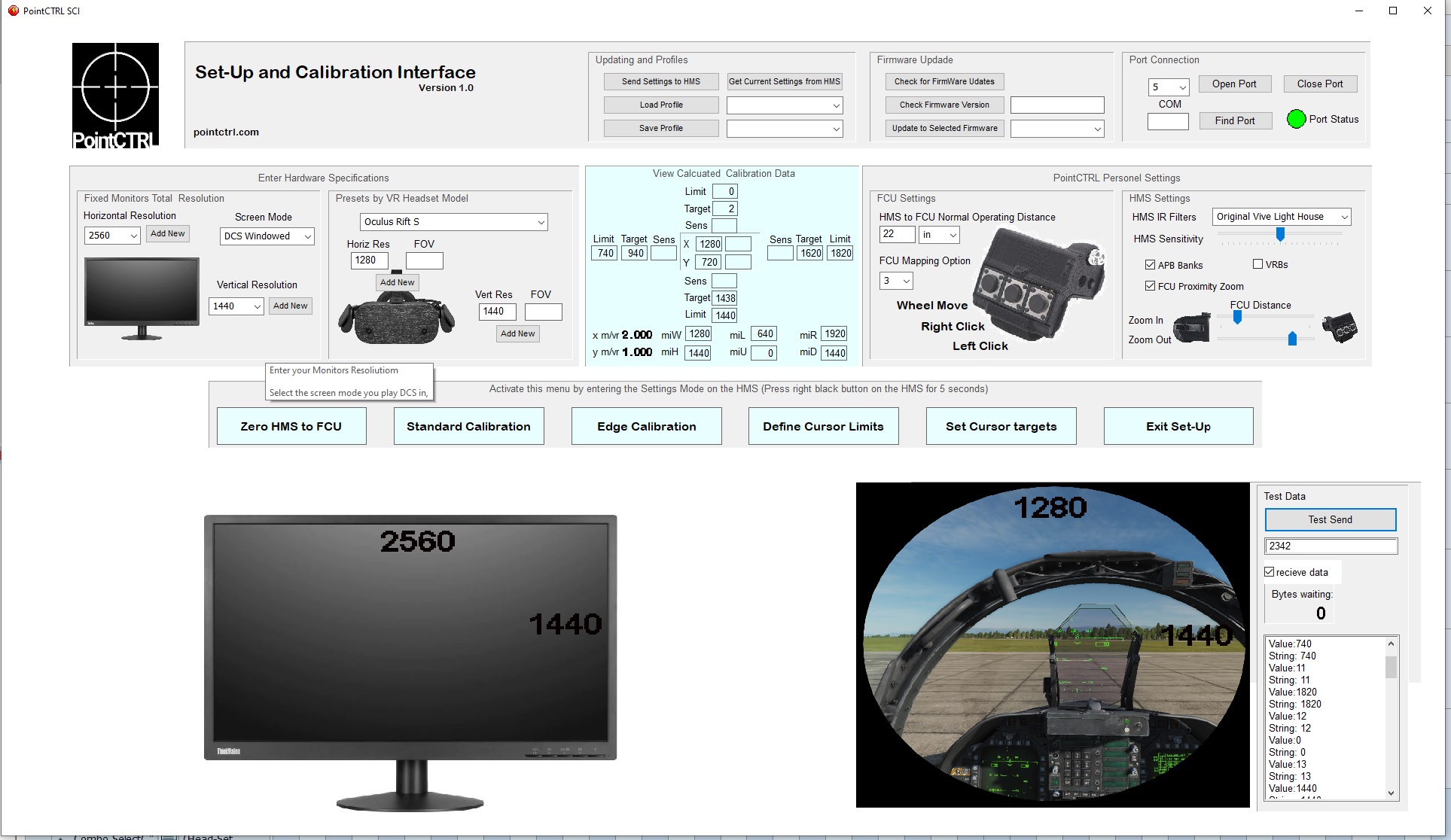The width and height of the screenshot is (1451, 840).
Task: Click Set Cursor targets
Action: [1001, 426]
